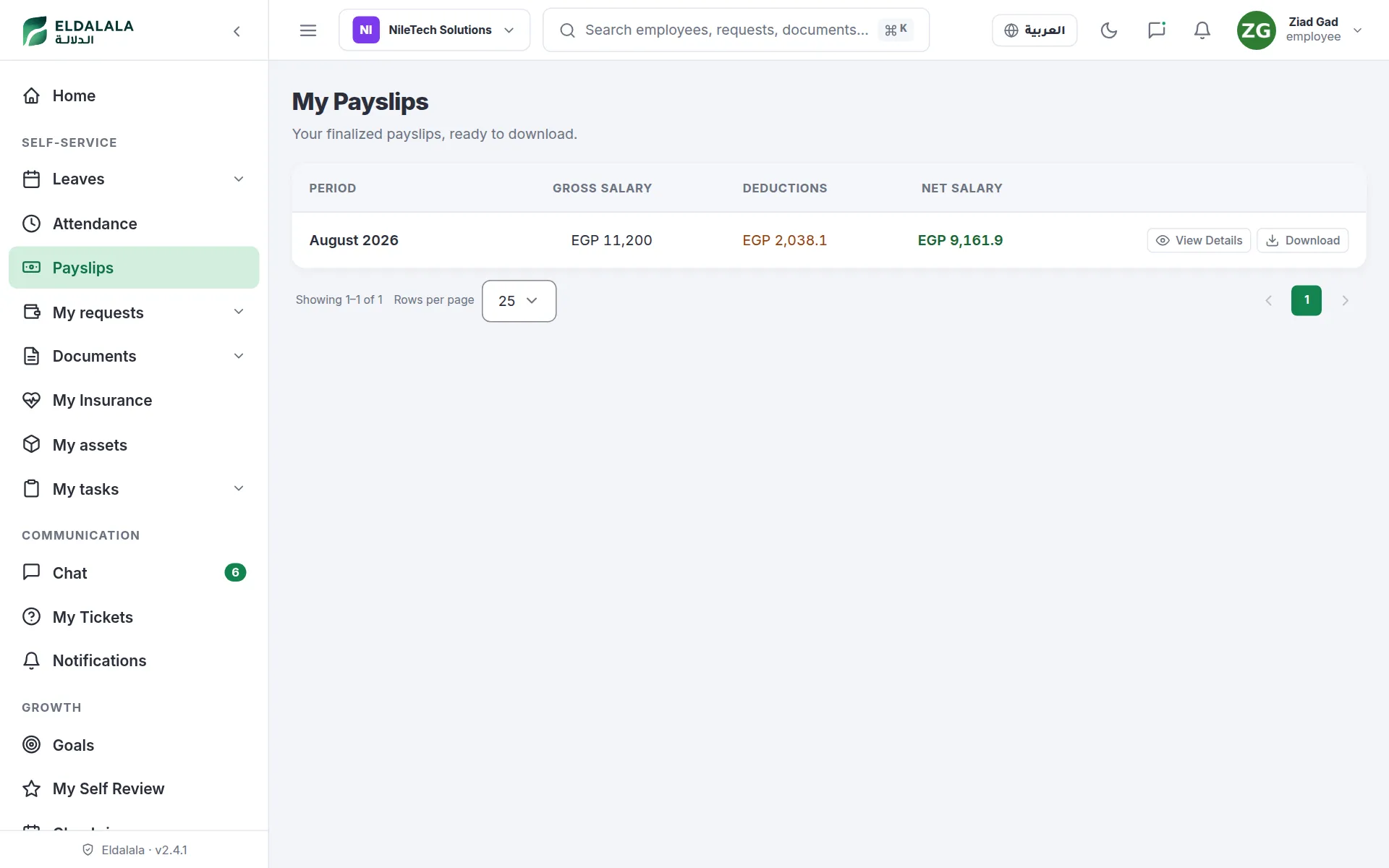
Task: Focus the search employees input field
Action: [736, 30]
